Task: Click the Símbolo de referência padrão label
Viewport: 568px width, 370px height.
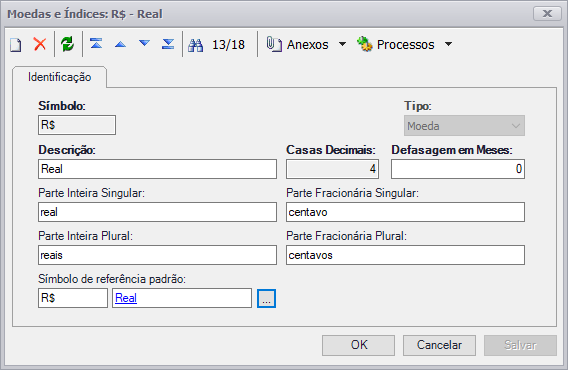Action: click(x=112, y=279)
